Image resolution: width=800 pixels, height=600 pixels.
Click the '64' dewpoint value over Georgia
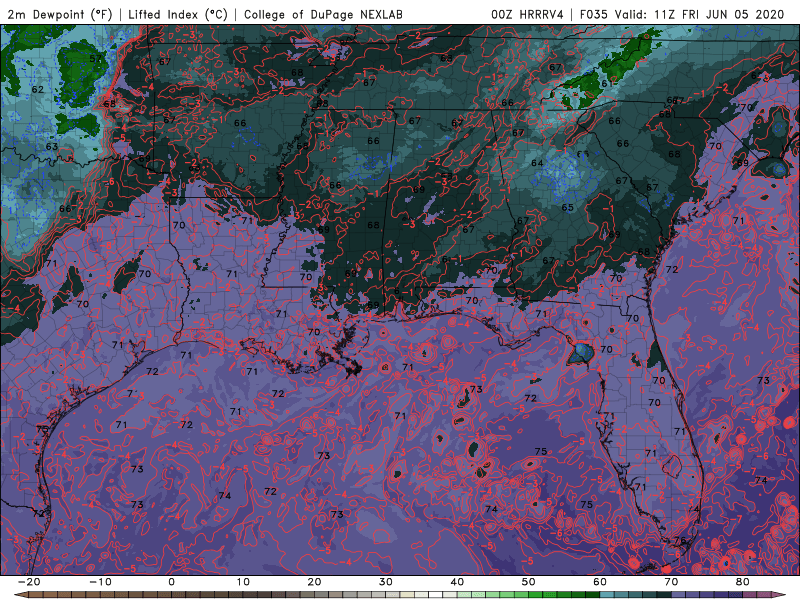pyautogui.click(x=537, y=163)
